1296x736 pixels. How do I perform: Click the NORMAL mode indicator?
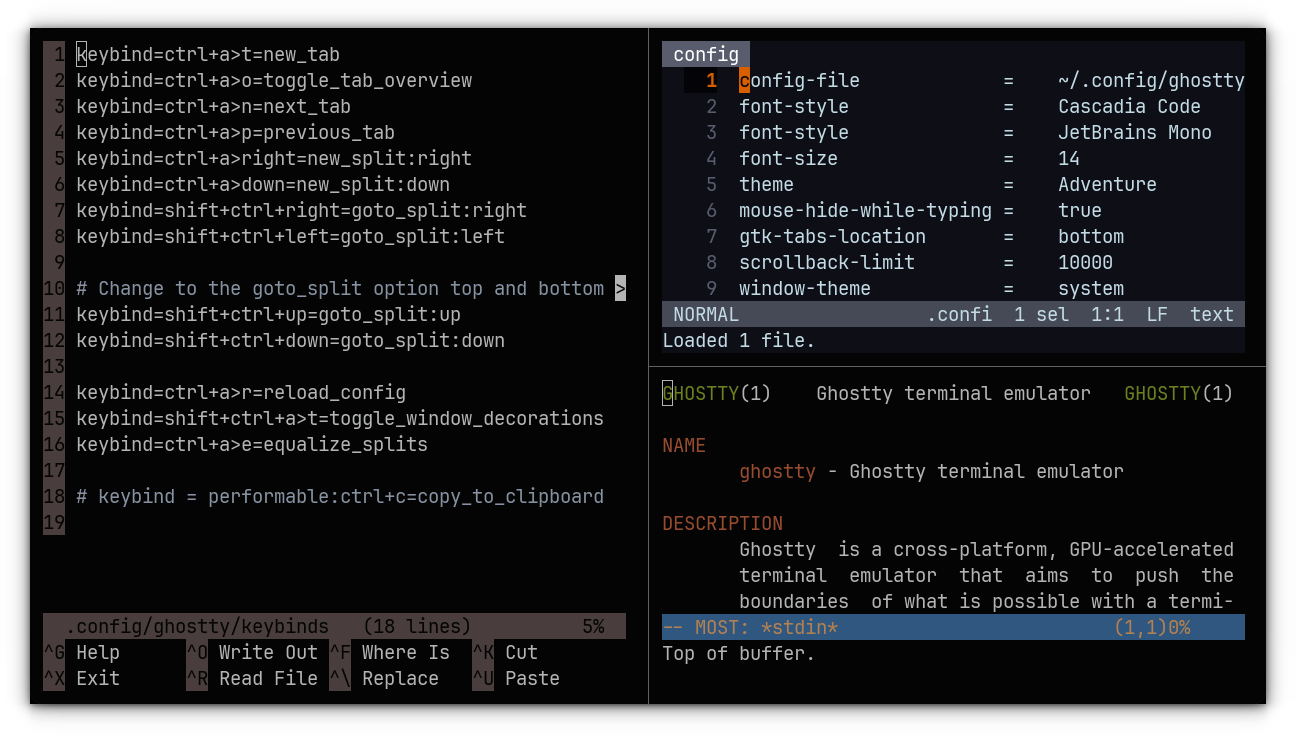coord(705,313)
